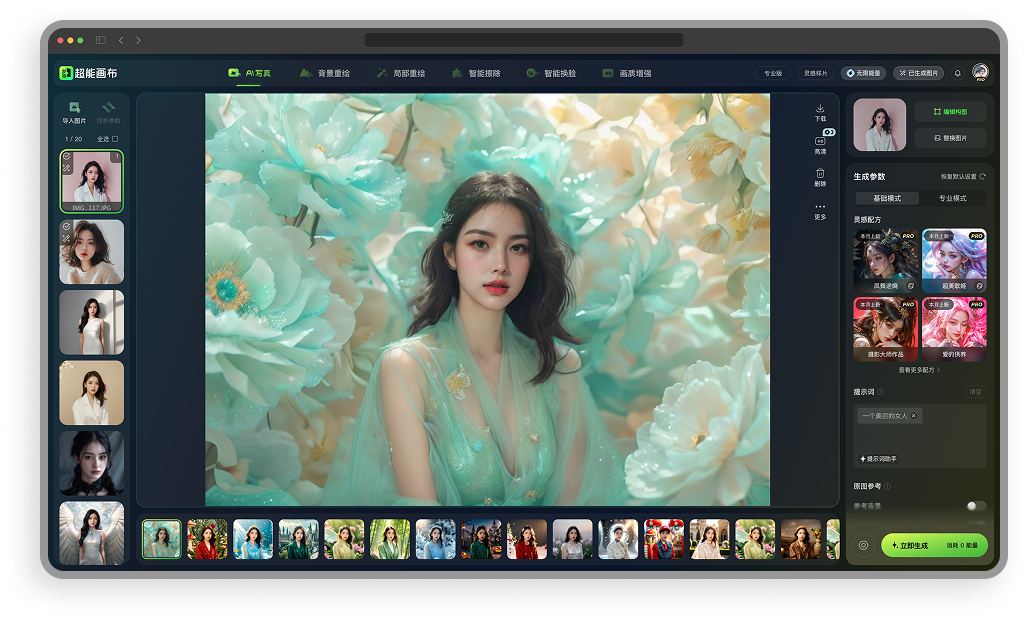
Task: Click the 无限能量 unlimited energy button
Action: coord(864,73)
